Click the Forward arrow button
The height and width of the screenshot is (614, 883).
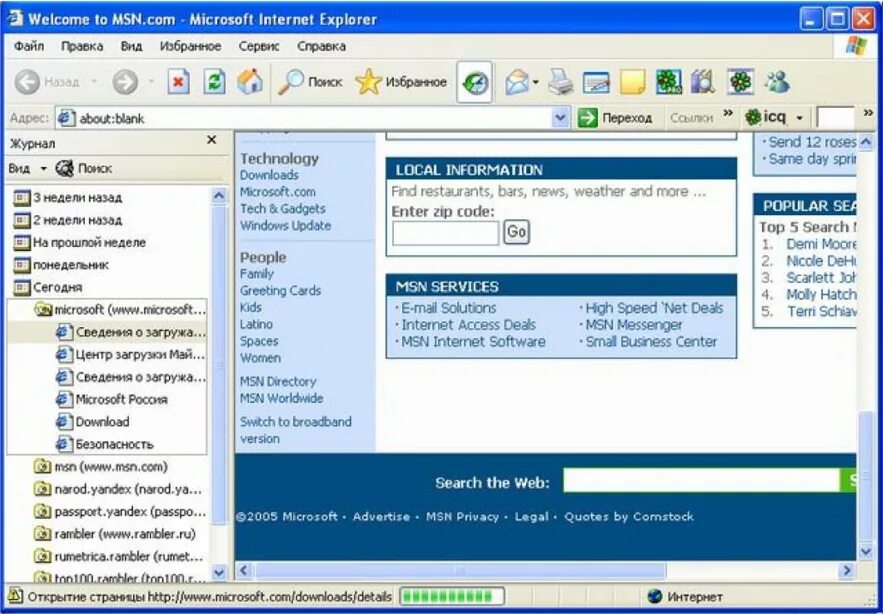coord(125,82)
